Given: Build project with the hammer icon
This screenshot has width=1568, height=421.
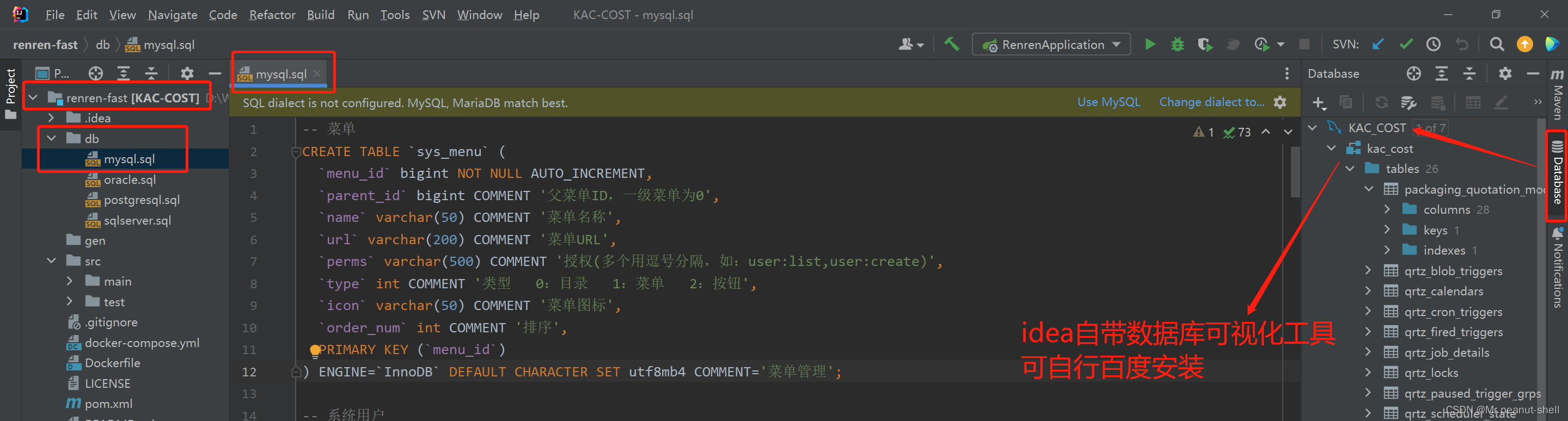Looking at the screenshot, I should tap(951, 45).
